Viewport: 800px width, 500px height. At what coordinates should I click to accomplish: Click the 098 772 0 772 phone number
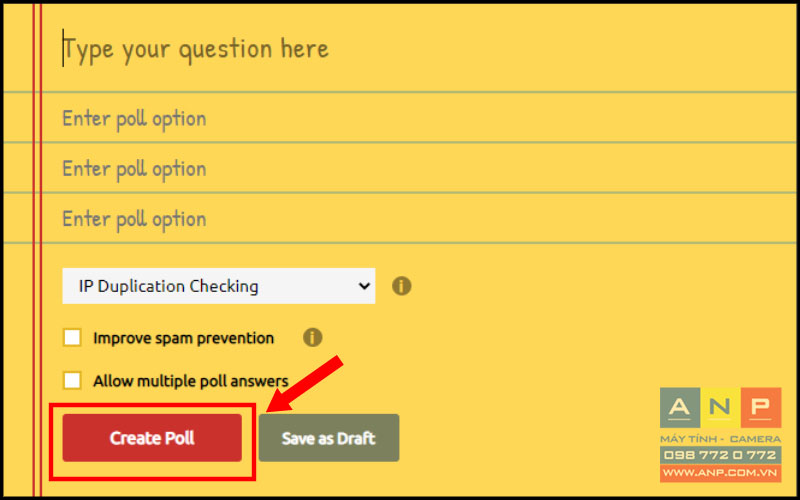(x=720, y=455)
